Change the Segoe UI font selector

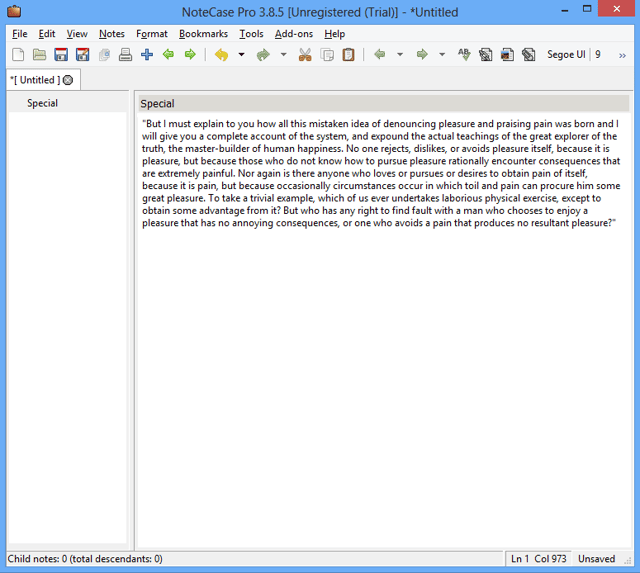pos(566,54)
